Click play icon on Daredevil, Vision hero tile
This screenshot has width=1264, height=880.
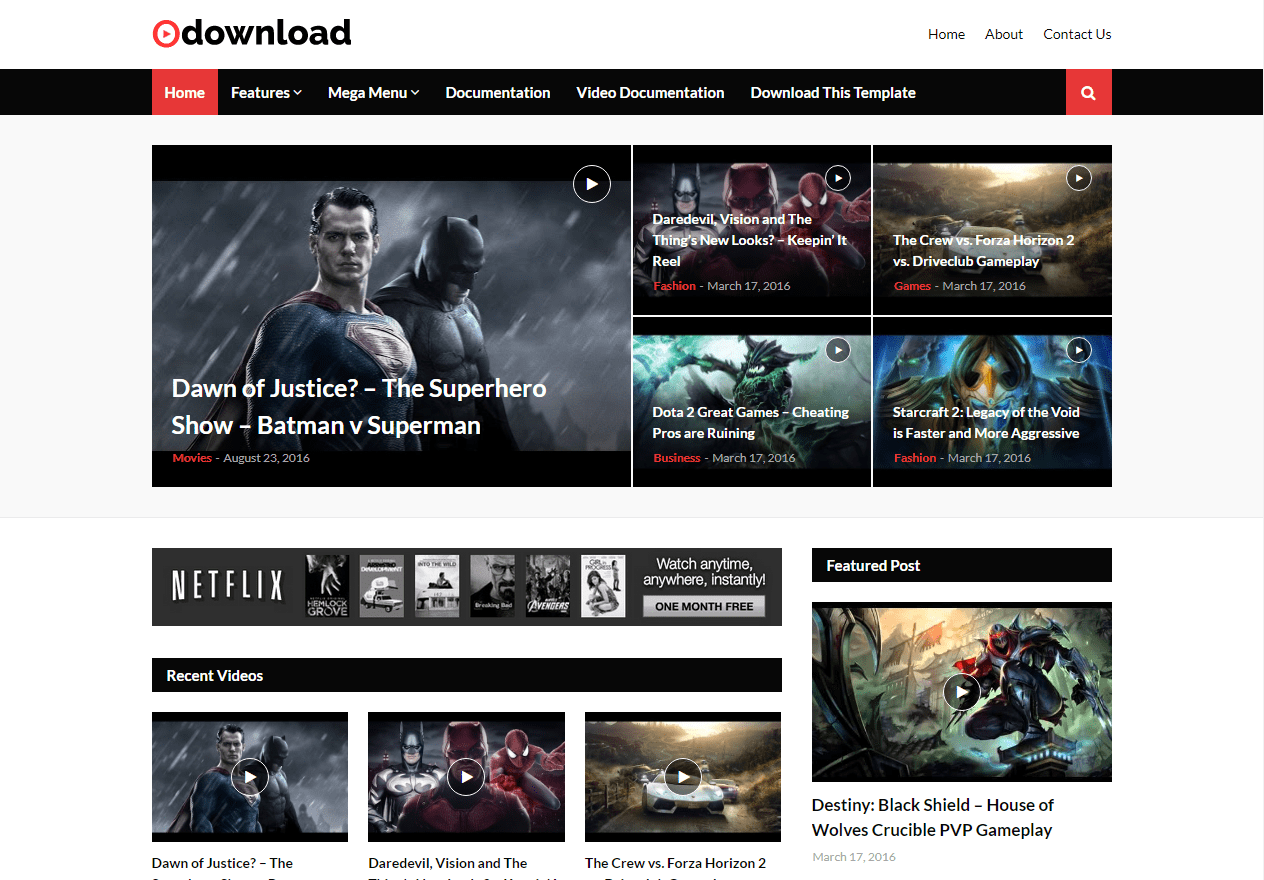pyautogui.click(x=838, y=178)
